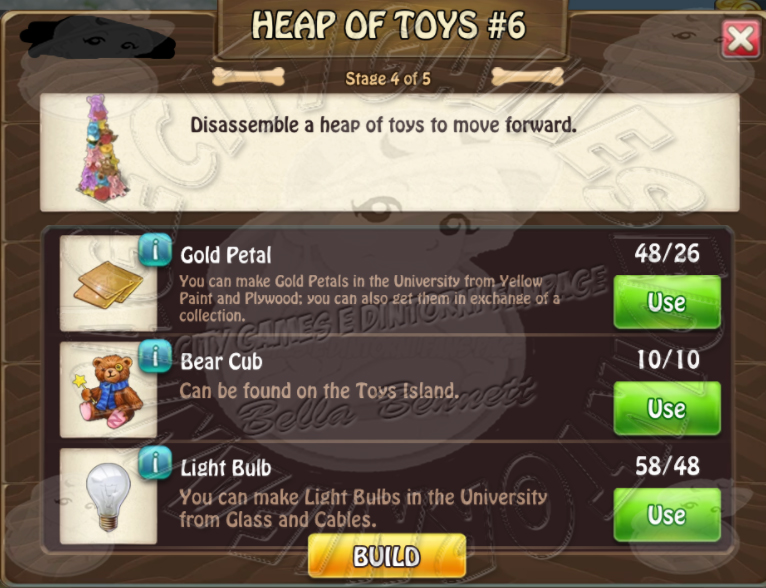
Task: Click the Light Bulb 58/48 counter
Action: pyautogui.click(x=667, y=466)
